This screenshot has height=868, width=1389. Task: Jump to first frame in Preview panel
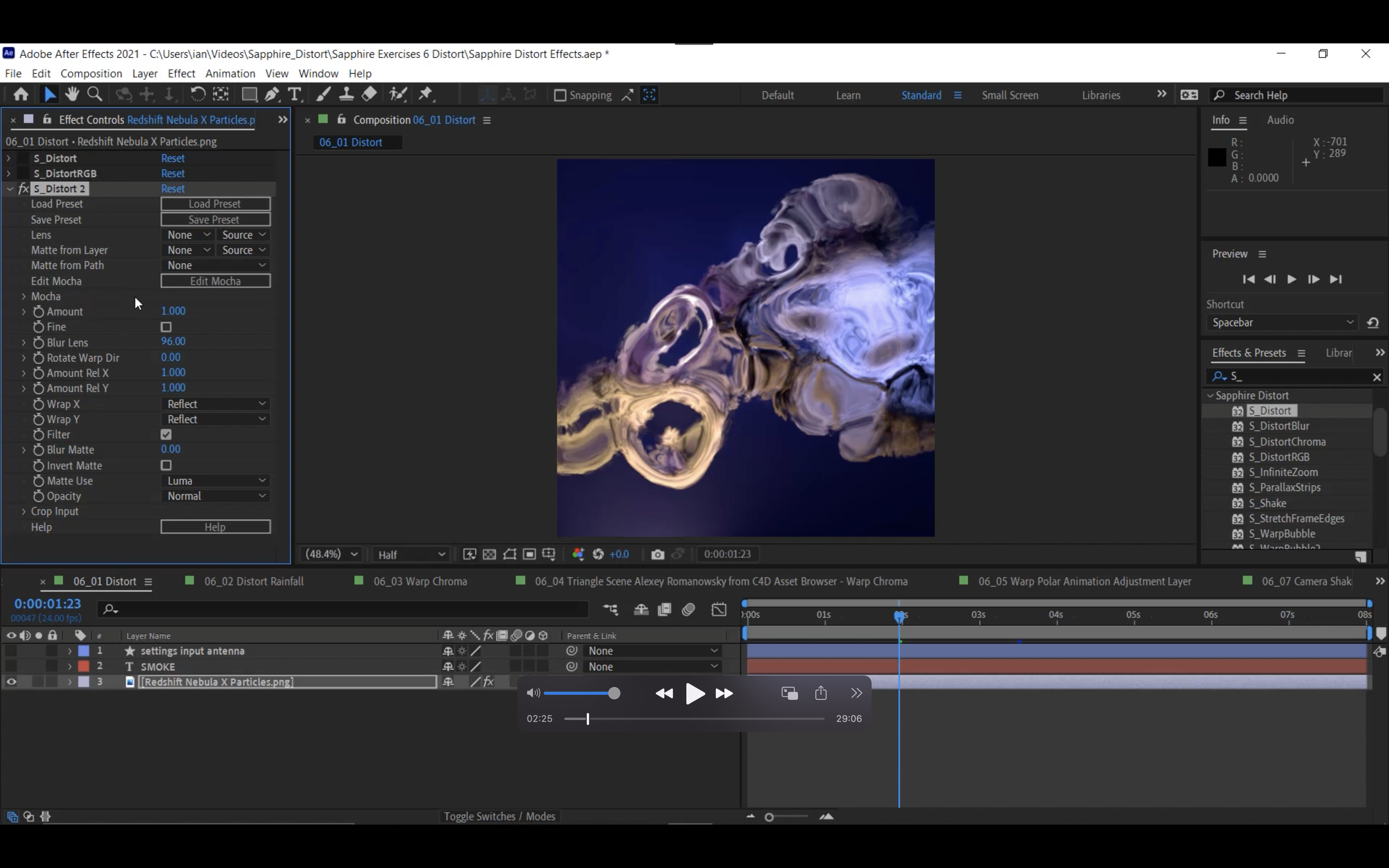click(x=1248, y=279)
